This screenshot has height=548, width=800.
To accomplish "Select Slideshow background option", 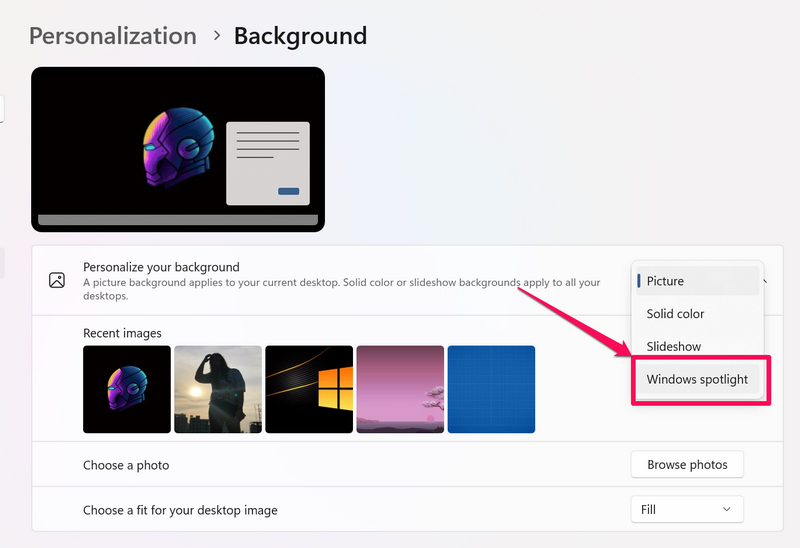I will coord(697,346).
